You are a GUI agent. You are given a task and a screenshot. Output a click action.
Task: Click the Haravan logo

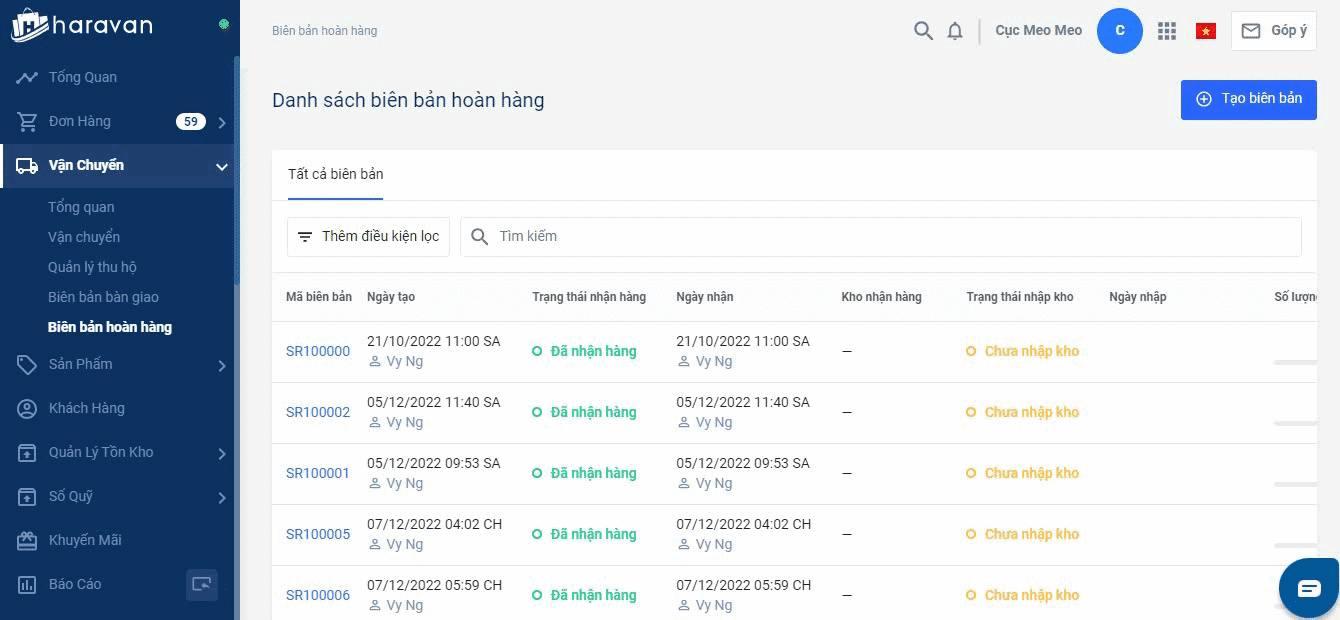pos(82,26)
